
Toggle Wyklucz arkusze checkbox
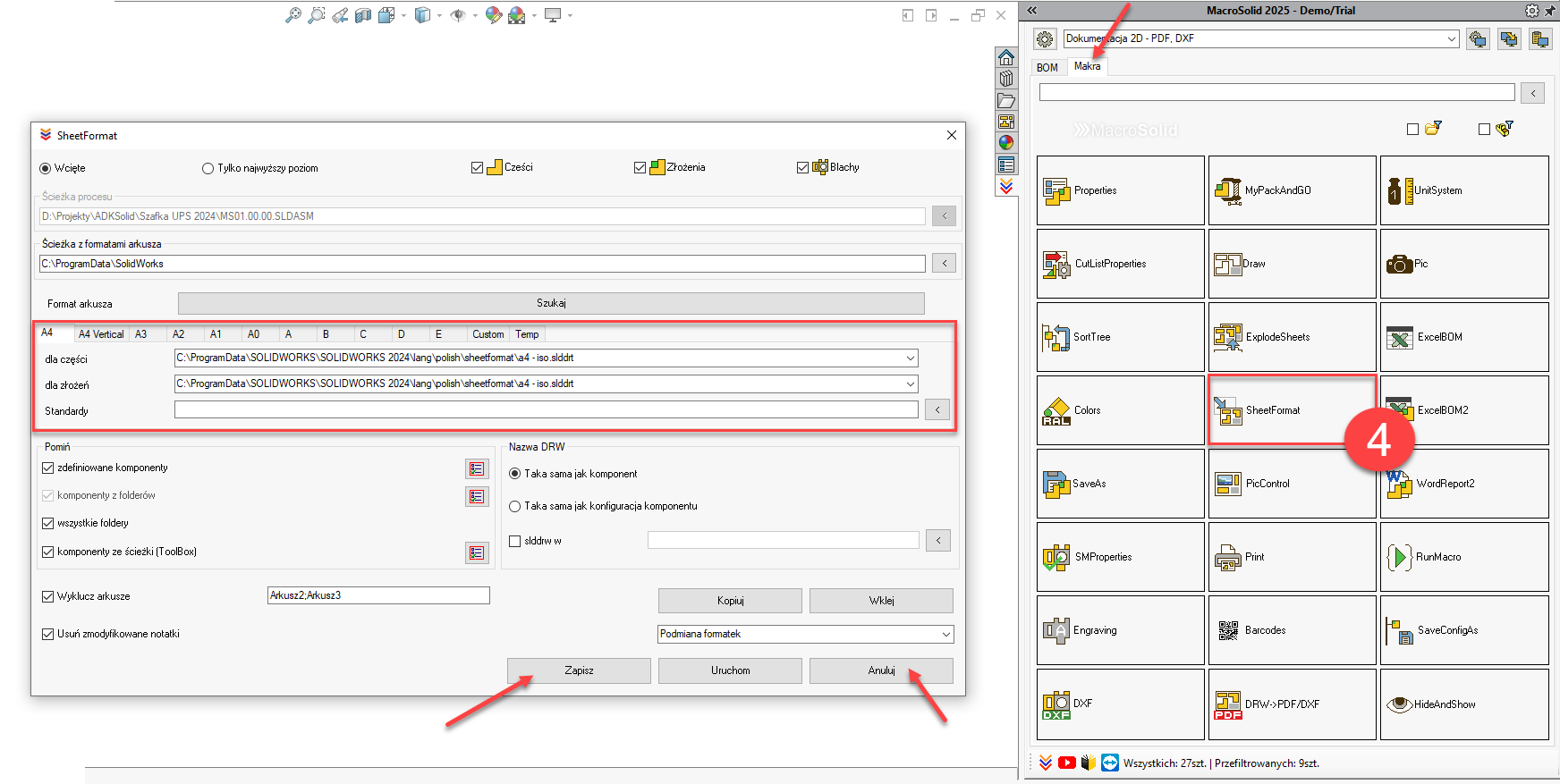[x=48, y=596]
